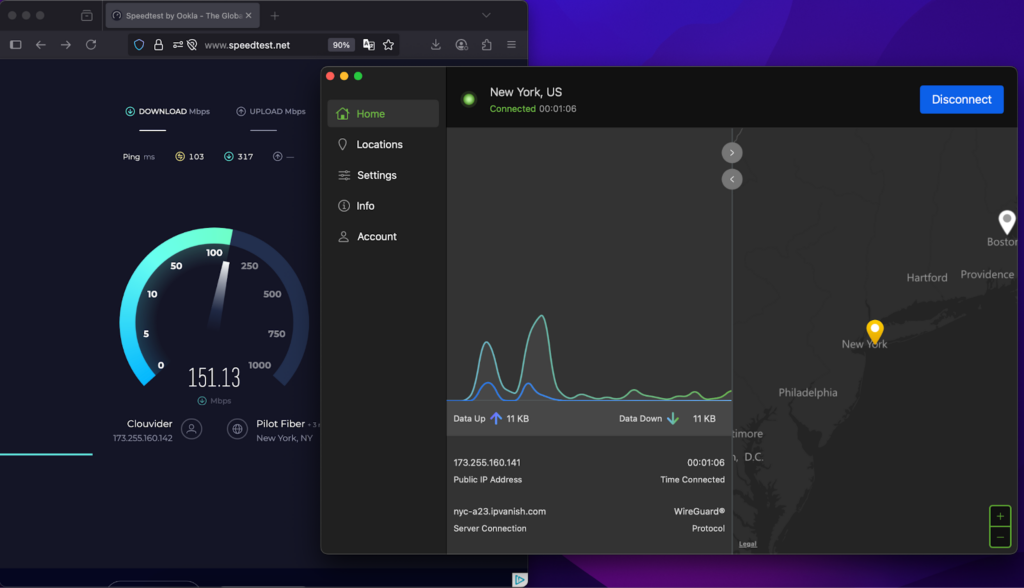Open a new browser tab
Image resolution: width=1024 pixels, height=588 pixels.
pos(274,16)
